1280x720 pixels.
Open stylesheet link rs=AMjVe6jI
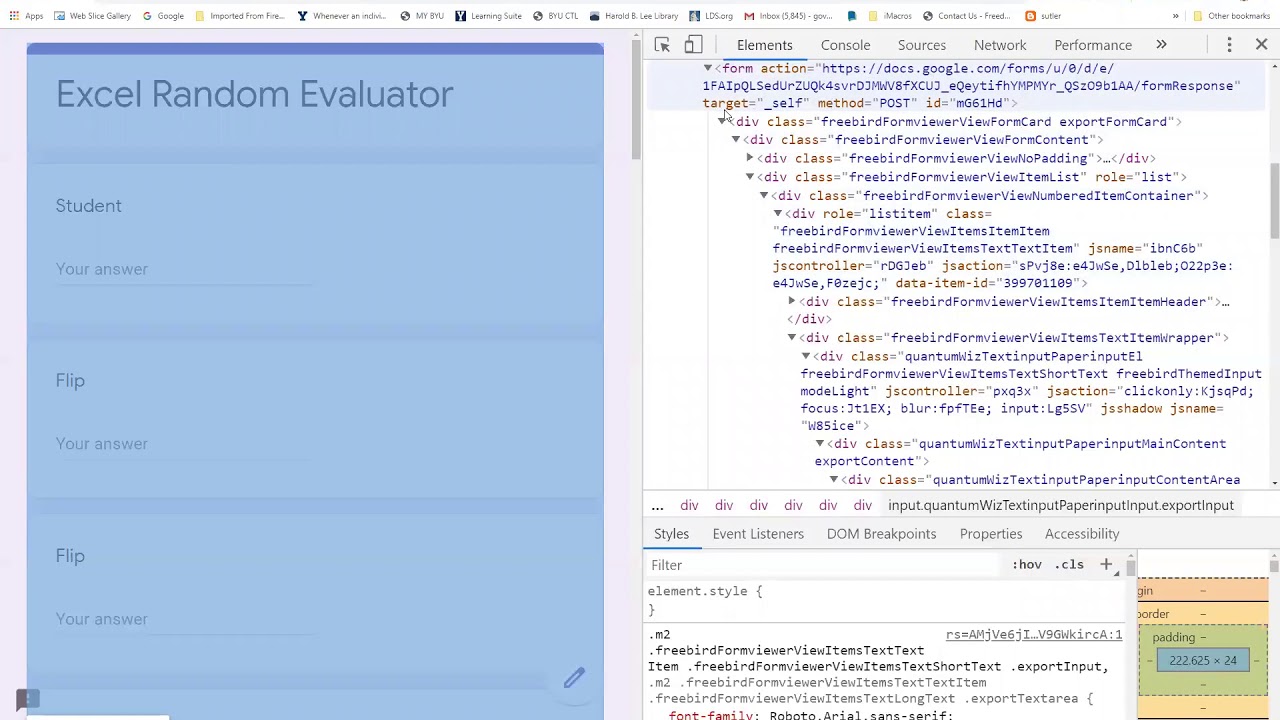(x=1034, y=635)
